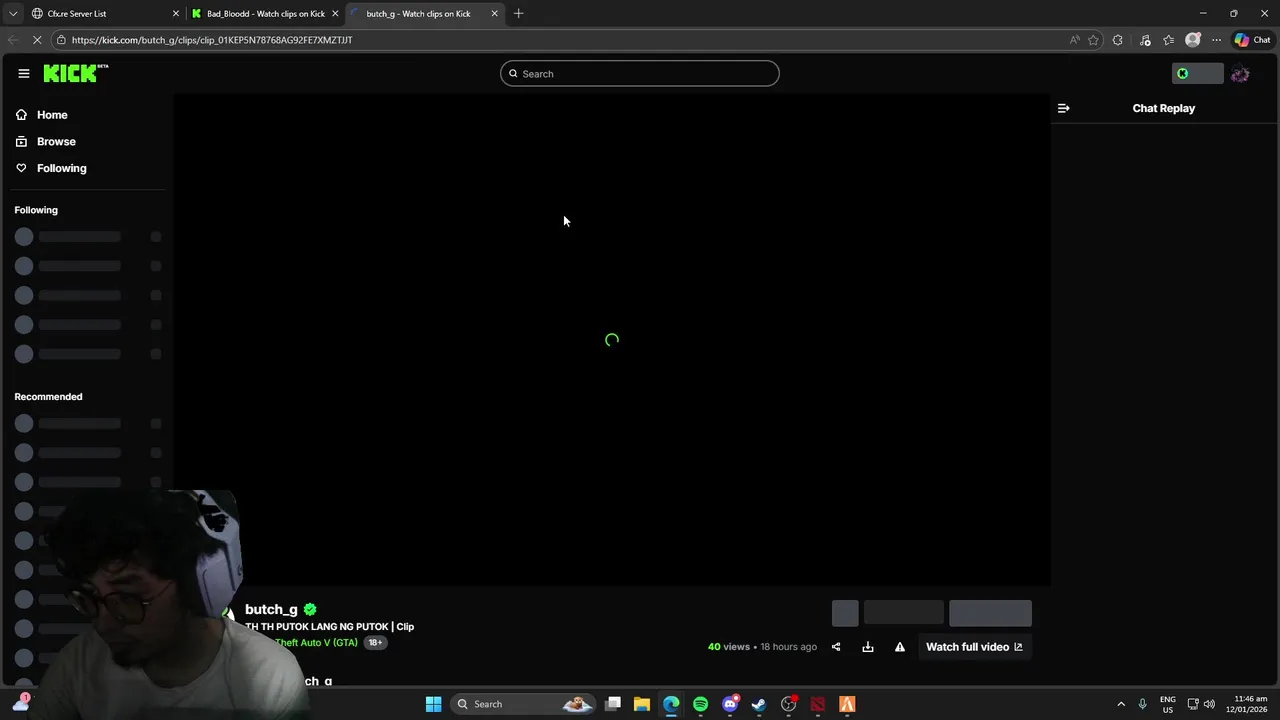Open orange app taskbar icon
Viewport: 1280px width, 720px height.
(847, 704)
